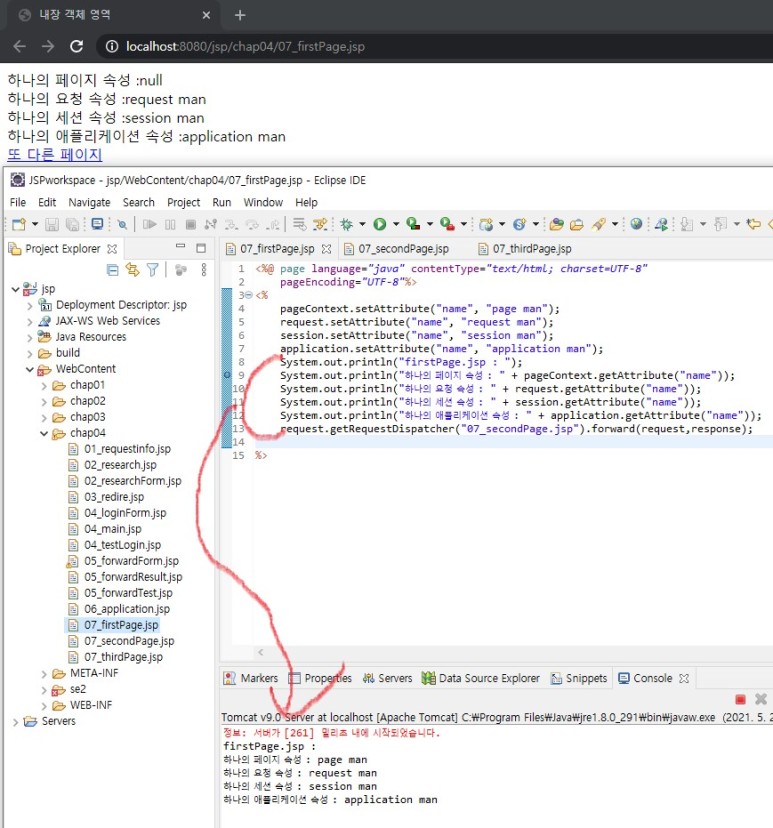Viewport: 773px width, 828px height.
Task: Click Collapse All icon in Project Explorer
Action: coord(112,270)
